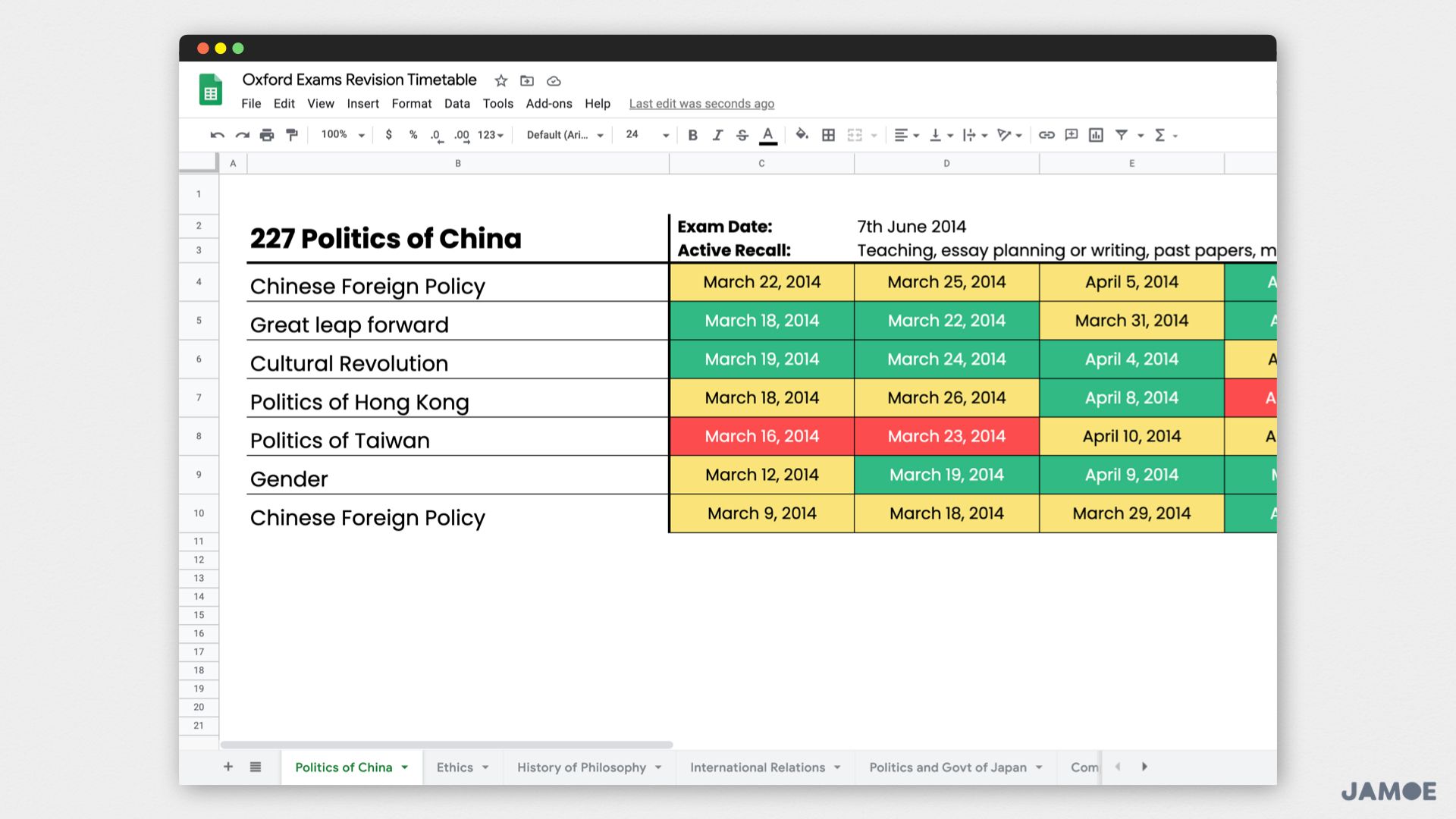Click the Text color icon
The image size is (1456, 819).
[x=768, y=135]
